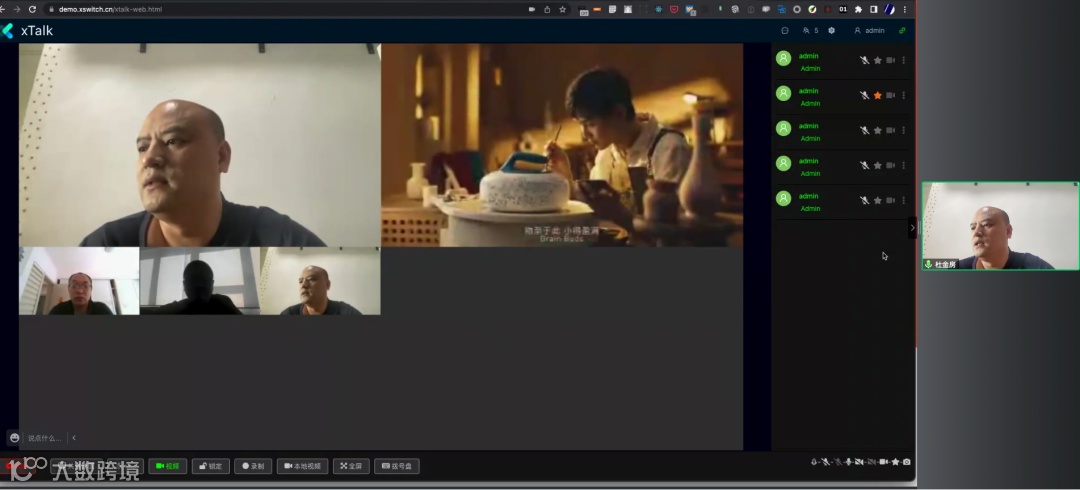Open the Chrome profile avatar
1080x490 pixels.
[x=889, y=9]
